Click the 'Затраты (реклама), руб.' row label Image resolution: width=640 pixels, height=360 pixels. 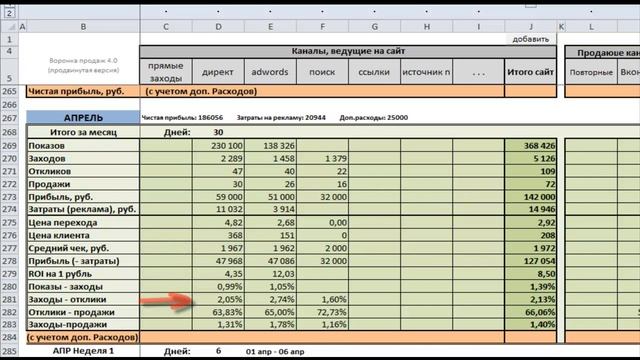pos(83,209)
